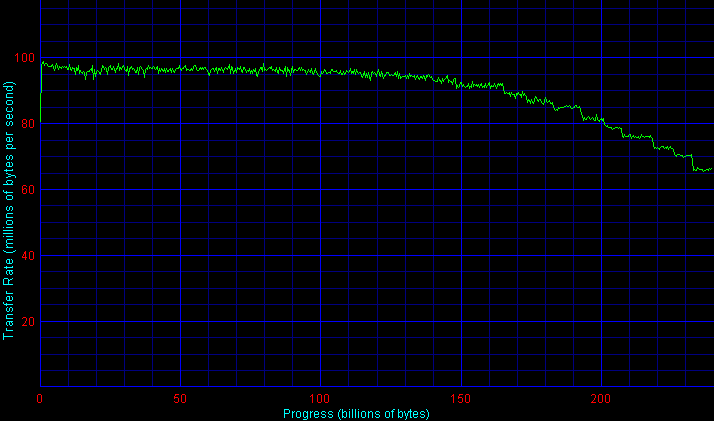Viewport: 714px width, 421px height.
Task: Click the 'Progress (billions of bytes)' axis title
Action: [x=357, y=414]
